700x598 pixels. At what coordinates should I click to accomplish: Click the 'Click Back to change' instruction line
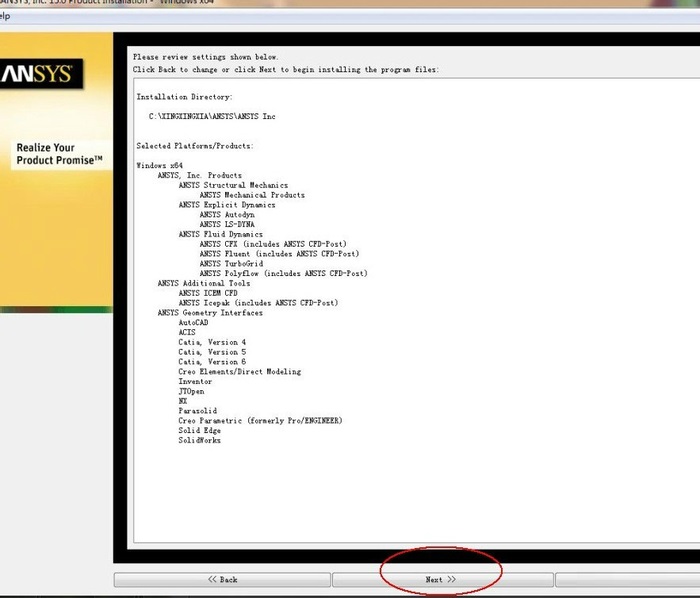click(286, 69)
